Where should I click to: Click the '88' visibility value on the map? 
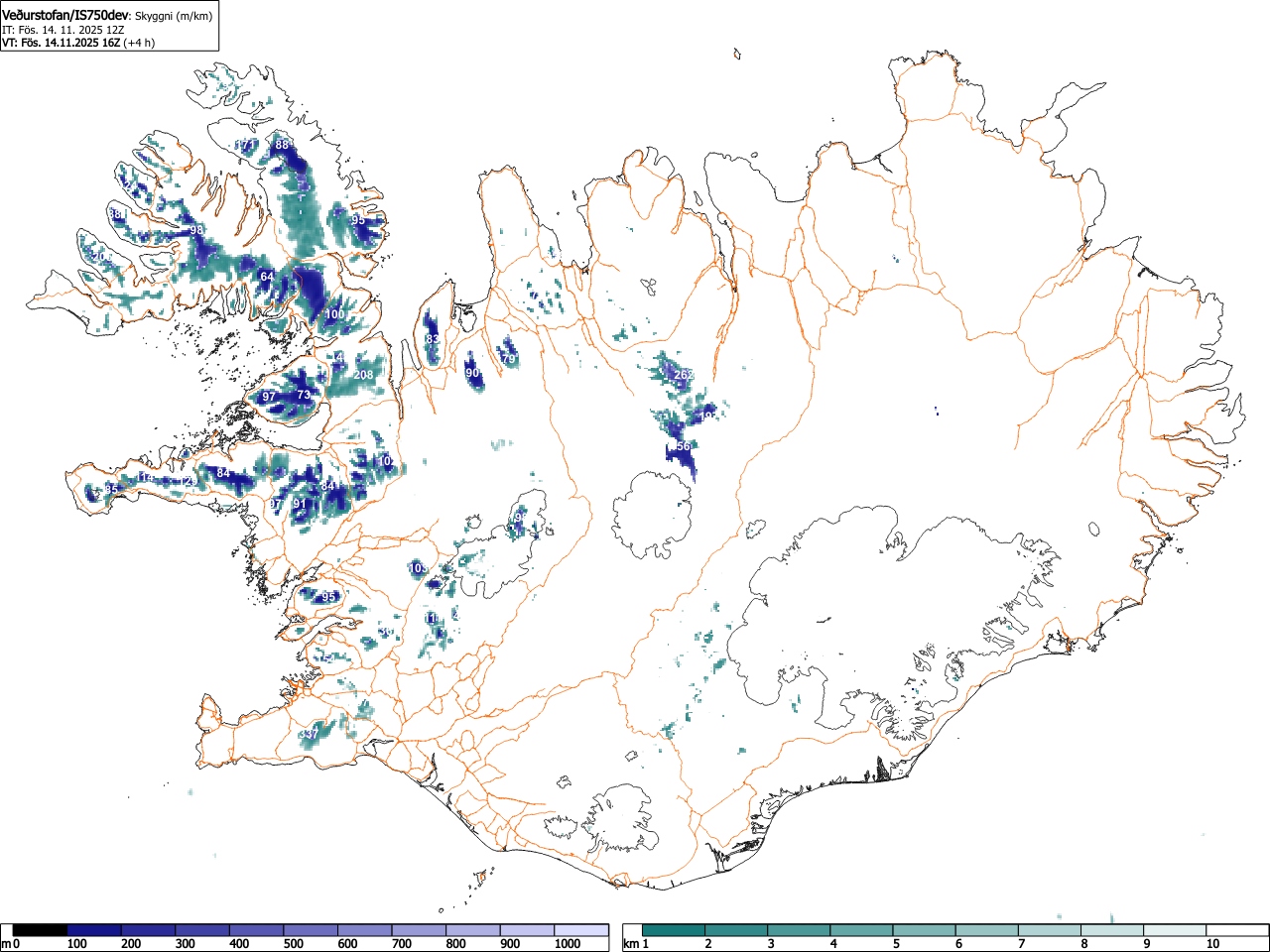[282, 145]
